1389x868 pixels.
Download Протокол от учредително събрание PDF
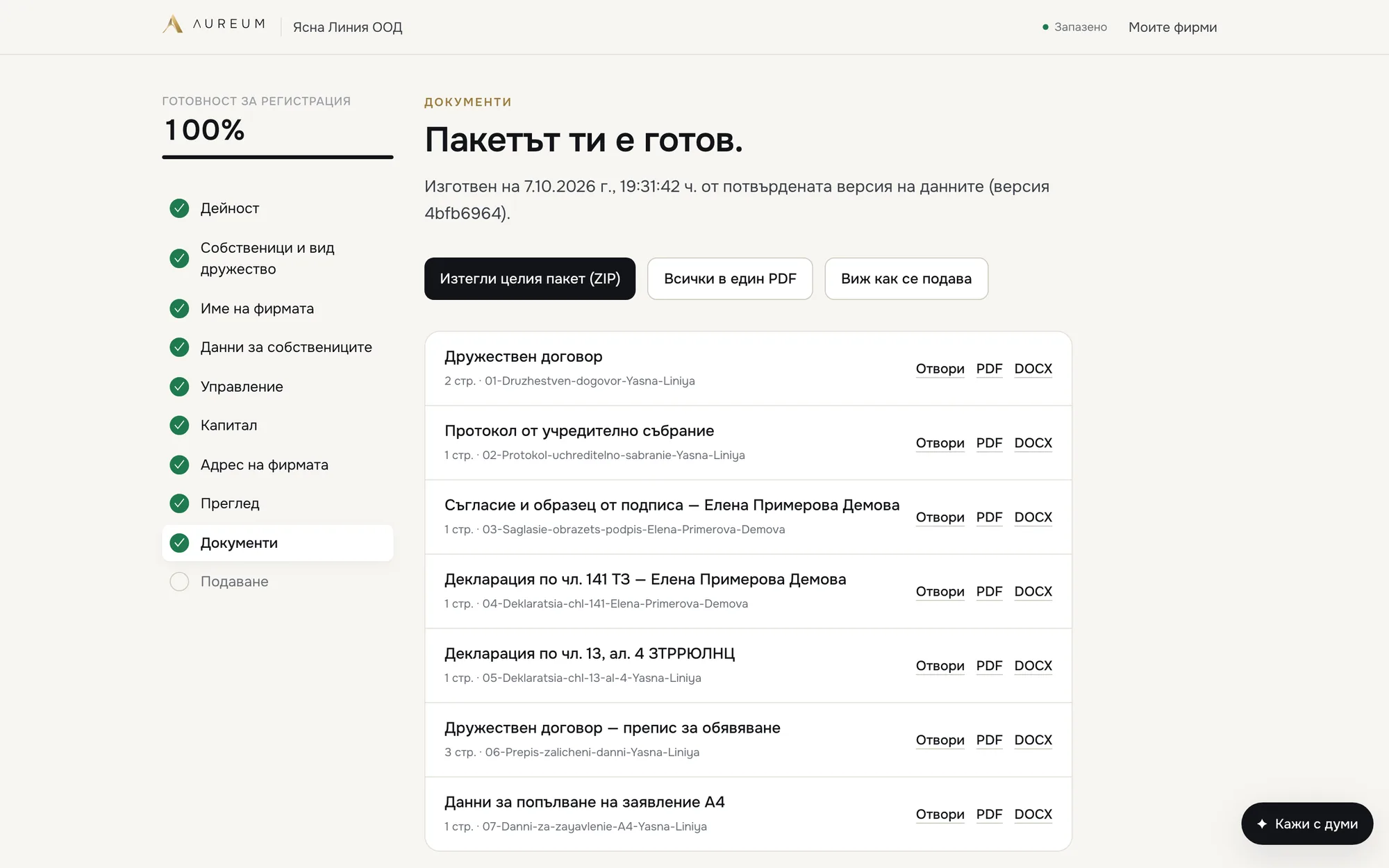click(x=989, y=443)
